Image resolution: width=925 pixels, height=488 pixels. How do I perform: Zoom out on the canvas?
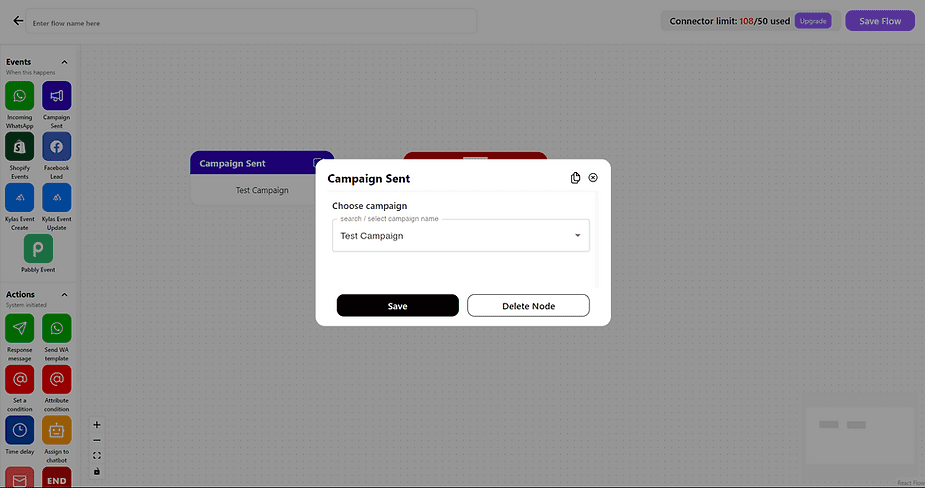97,440
